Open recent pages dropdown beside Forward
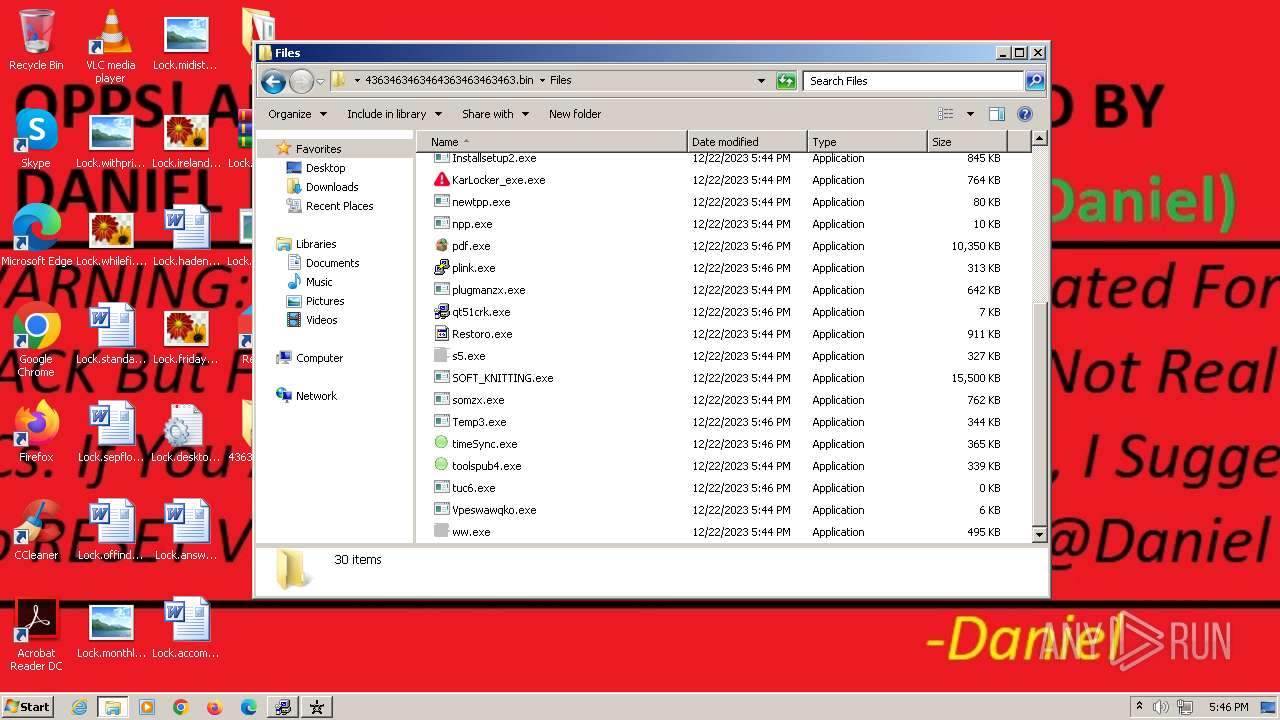The width and height of the screenshot is (1280, 720). 320,81
